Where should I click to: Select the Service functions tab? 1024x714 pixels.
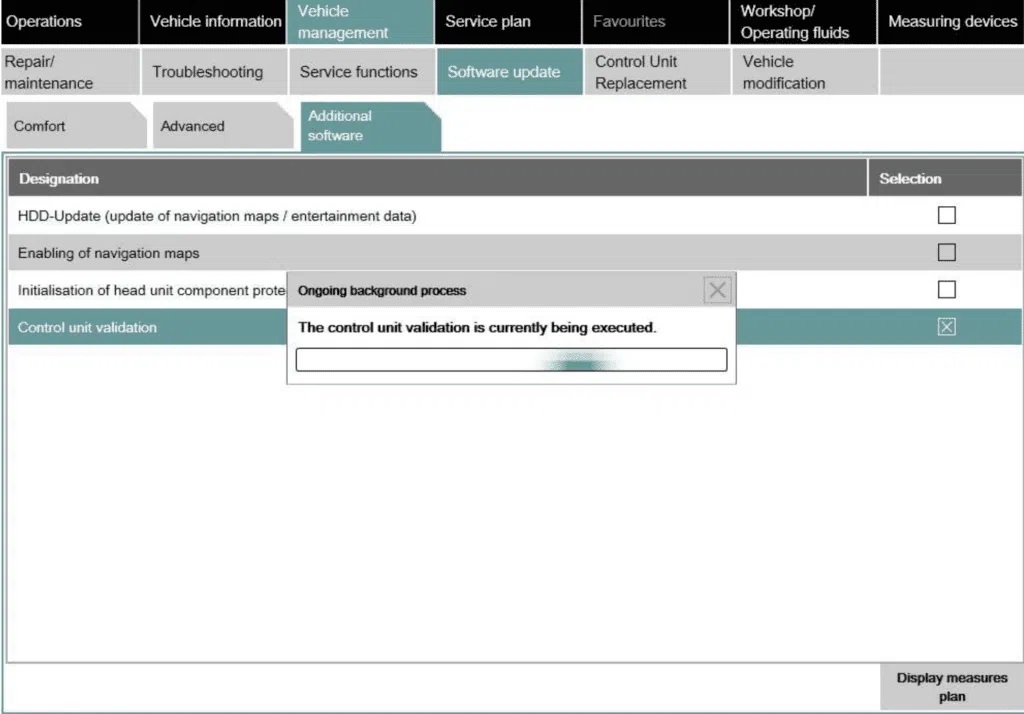tap(357, 71)
